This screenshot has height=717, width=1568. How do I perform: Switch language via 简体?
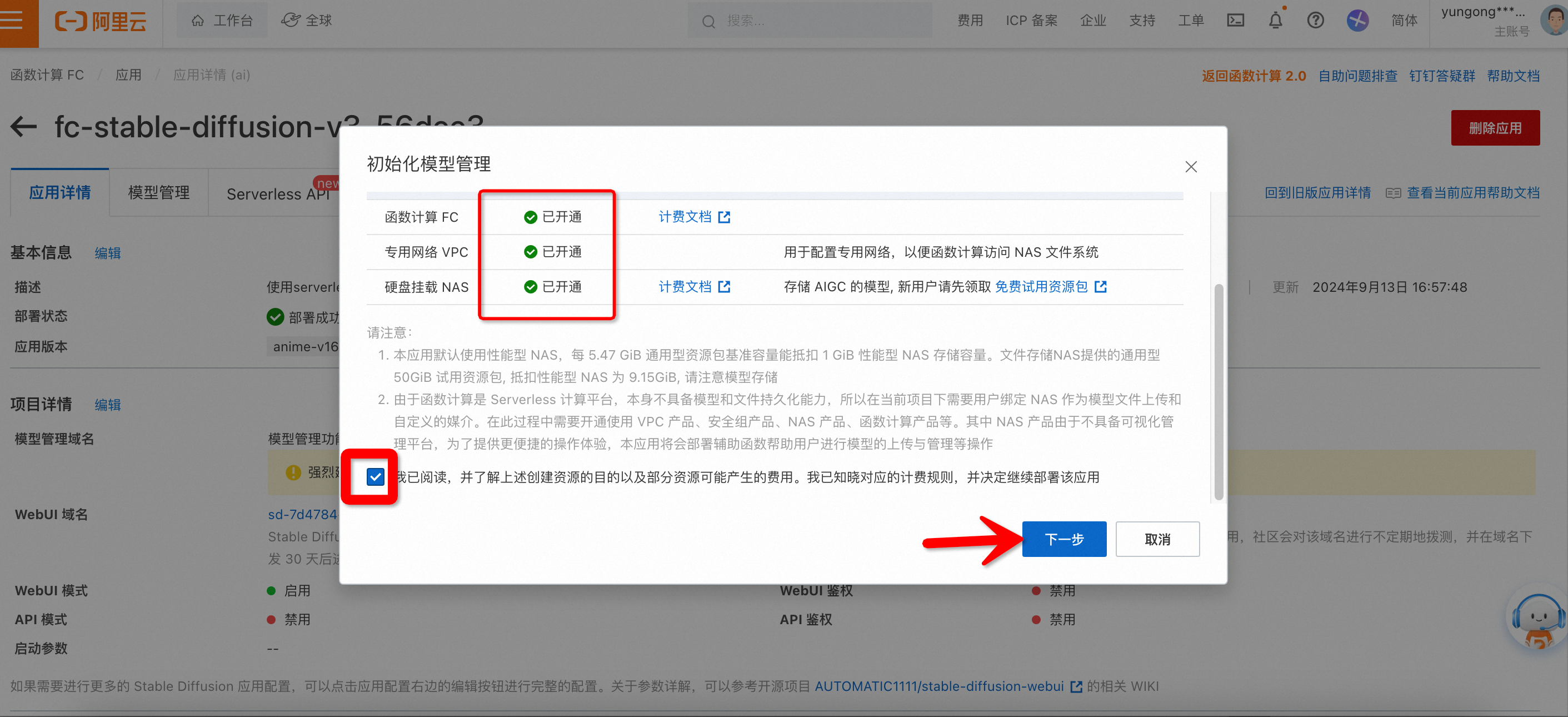(1404, 21)
